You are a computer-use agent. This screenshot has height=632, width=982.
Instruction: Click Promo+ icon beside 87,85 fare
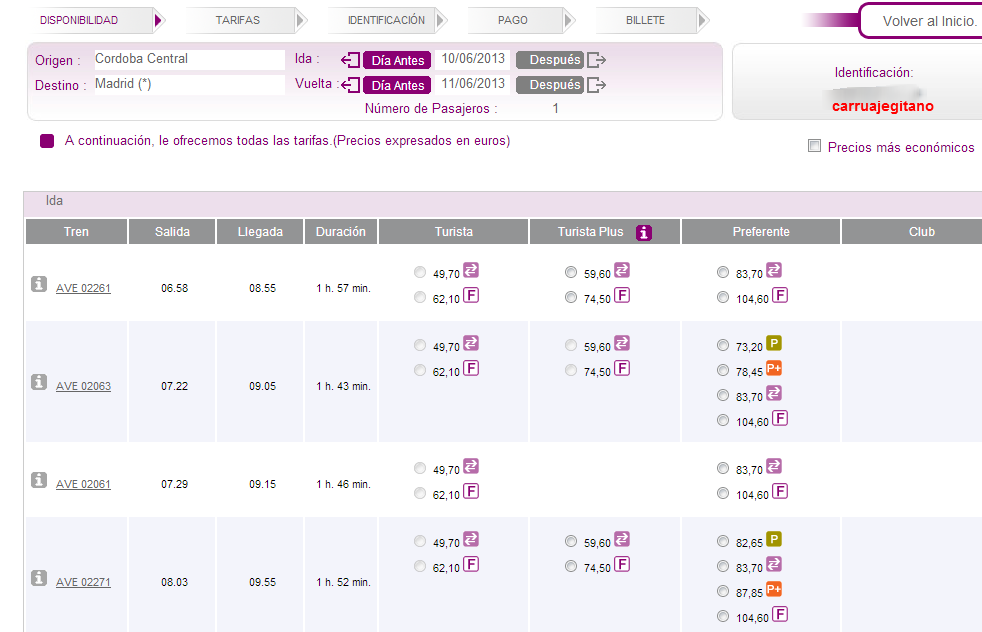pyautogui.click(x=774, y=589)
